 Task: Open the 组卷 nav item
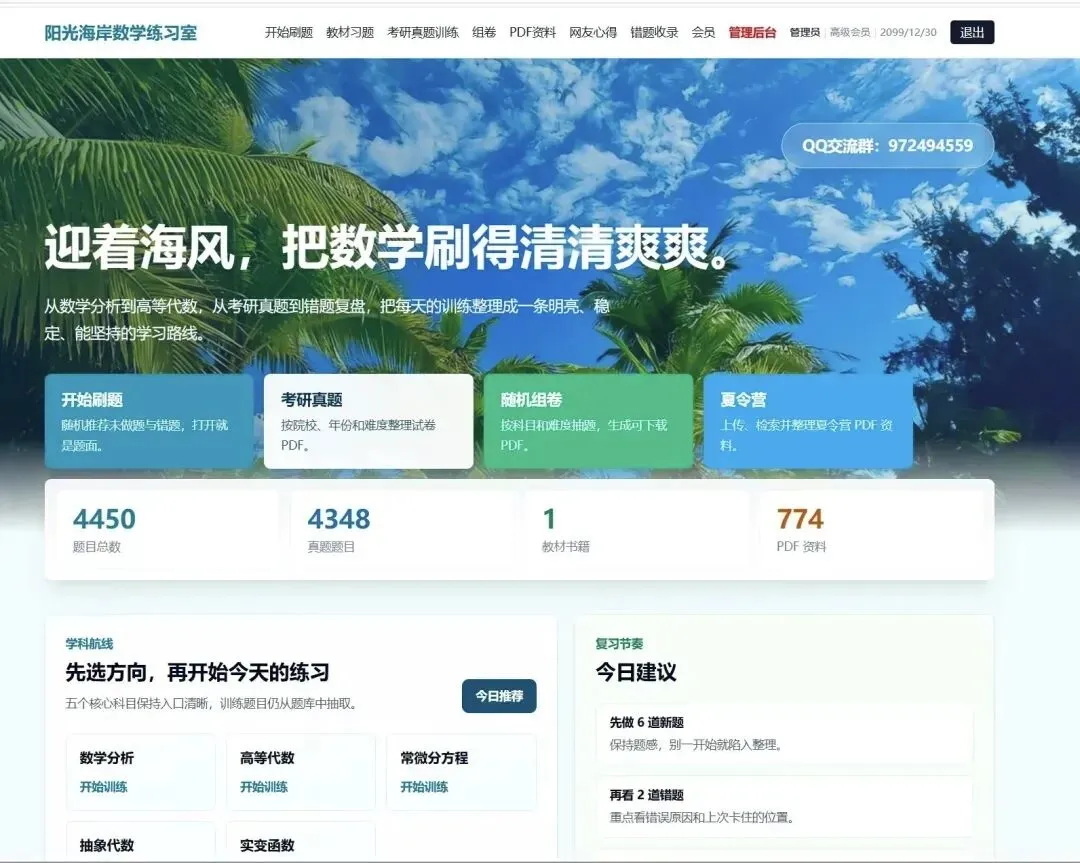pos(484,32)
